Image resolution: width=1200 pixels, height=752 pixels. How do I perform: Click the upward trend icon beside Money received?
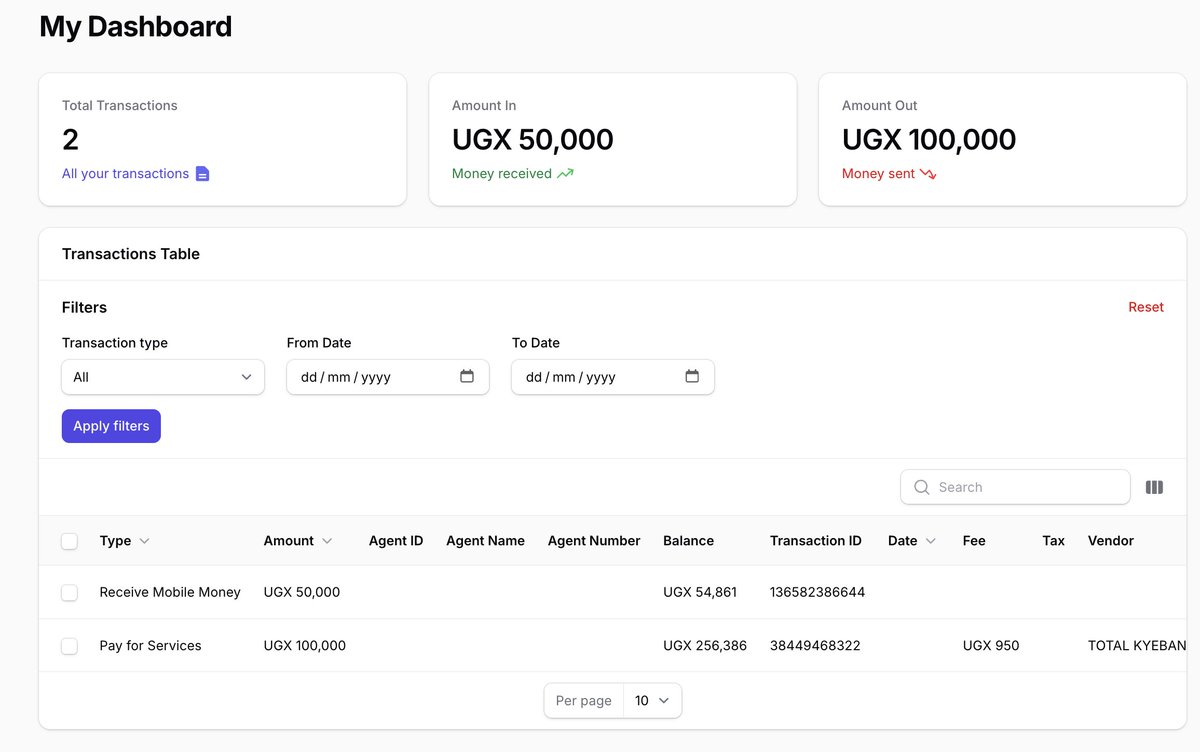[565, 174]
